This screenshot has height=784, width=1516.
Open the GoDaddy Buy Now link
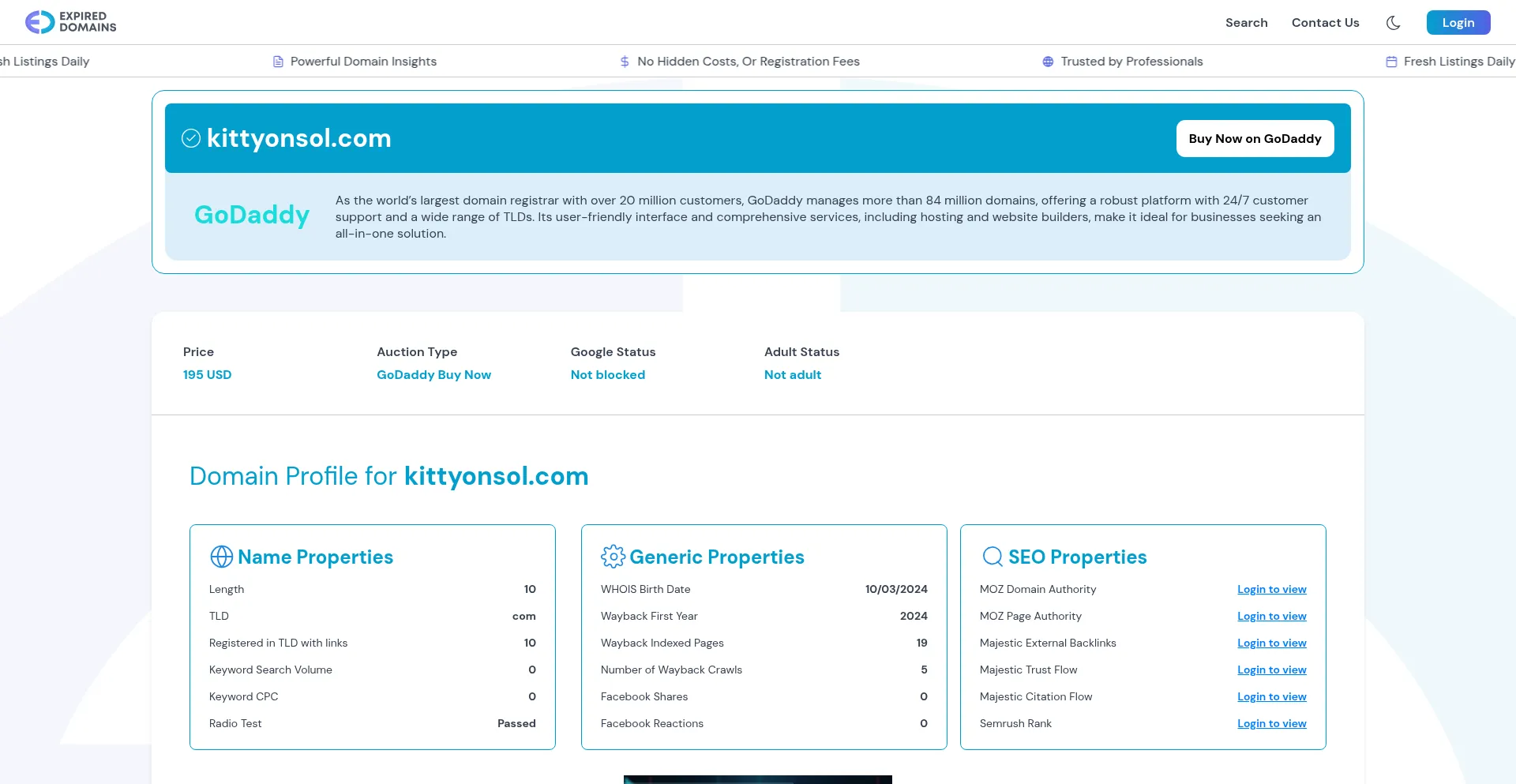(x=433, y=374)
